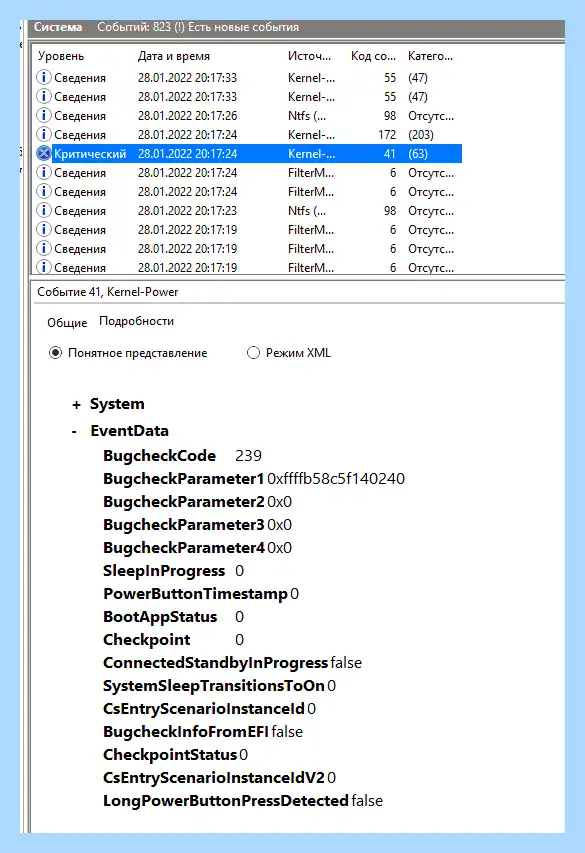Click category '(203)' cell
This screenshot has width=585, height=853.
pyautogui.click(x=421, y=134)
